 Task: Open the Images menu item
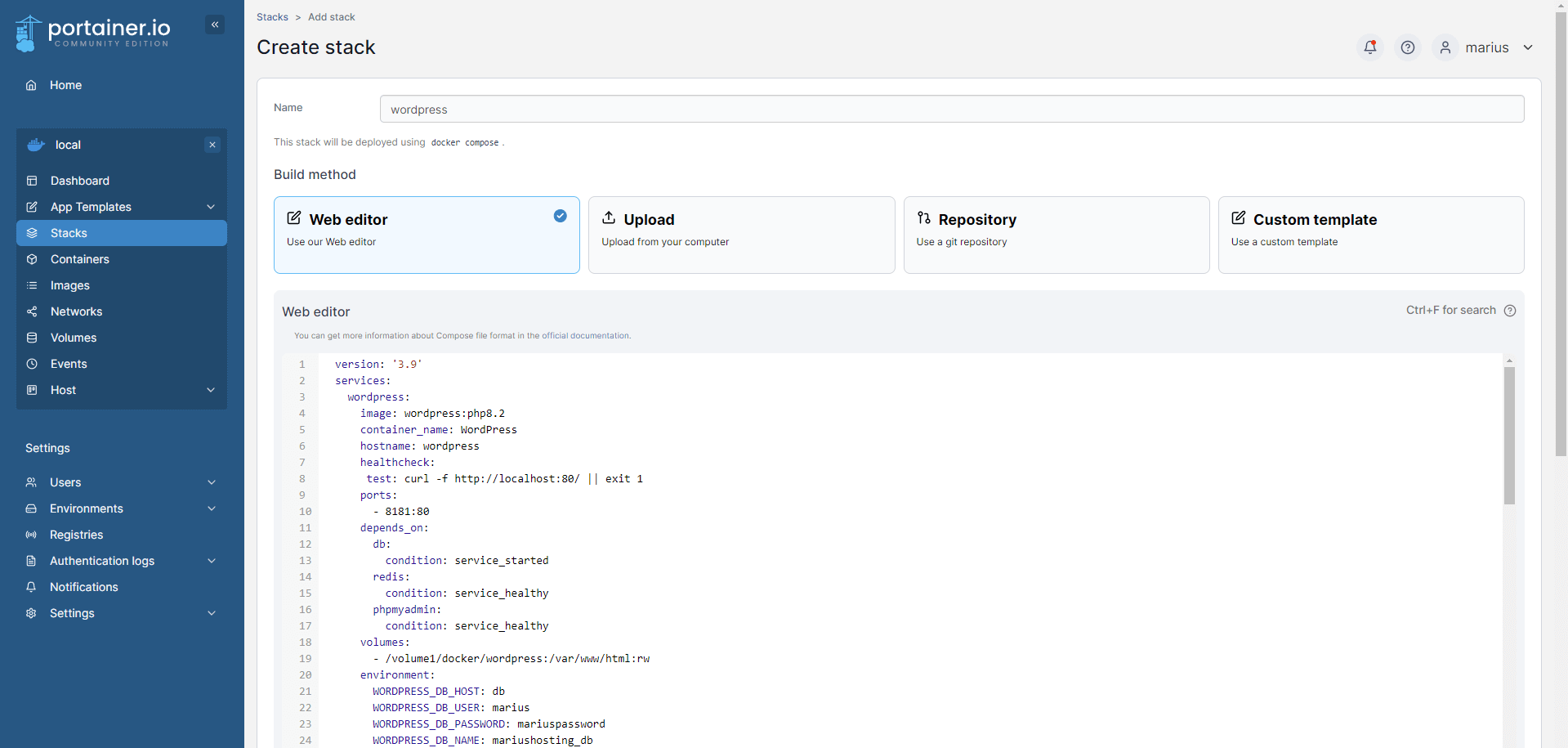click(x=122, y=285)
